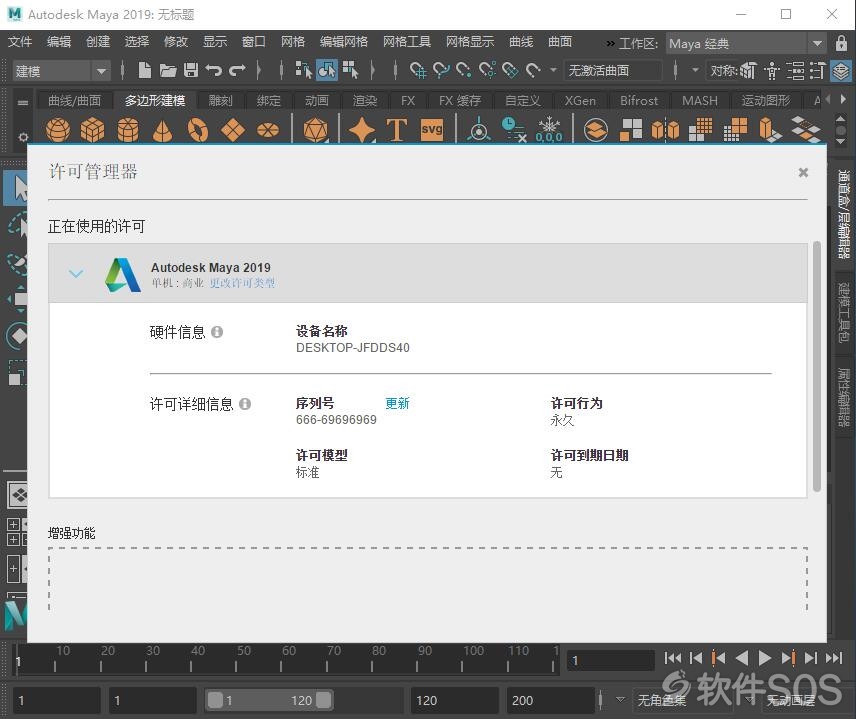The width and height of the screenshot is (856, 719).
Task: Expand the snap options dropdown arrow
Action: pyautogui.click(x=553, y=70)
